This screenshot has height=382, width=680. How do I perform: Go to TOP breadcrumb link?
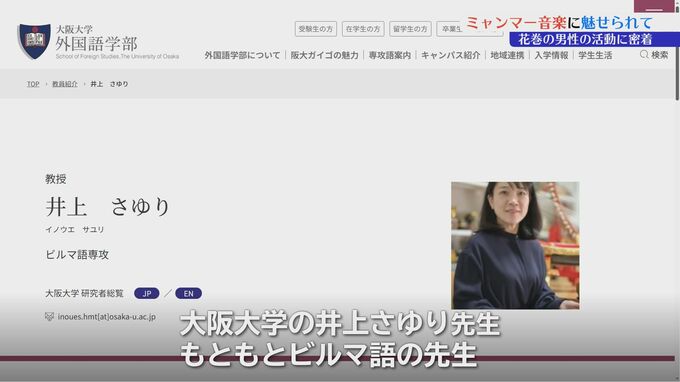[x=33, y=84]
